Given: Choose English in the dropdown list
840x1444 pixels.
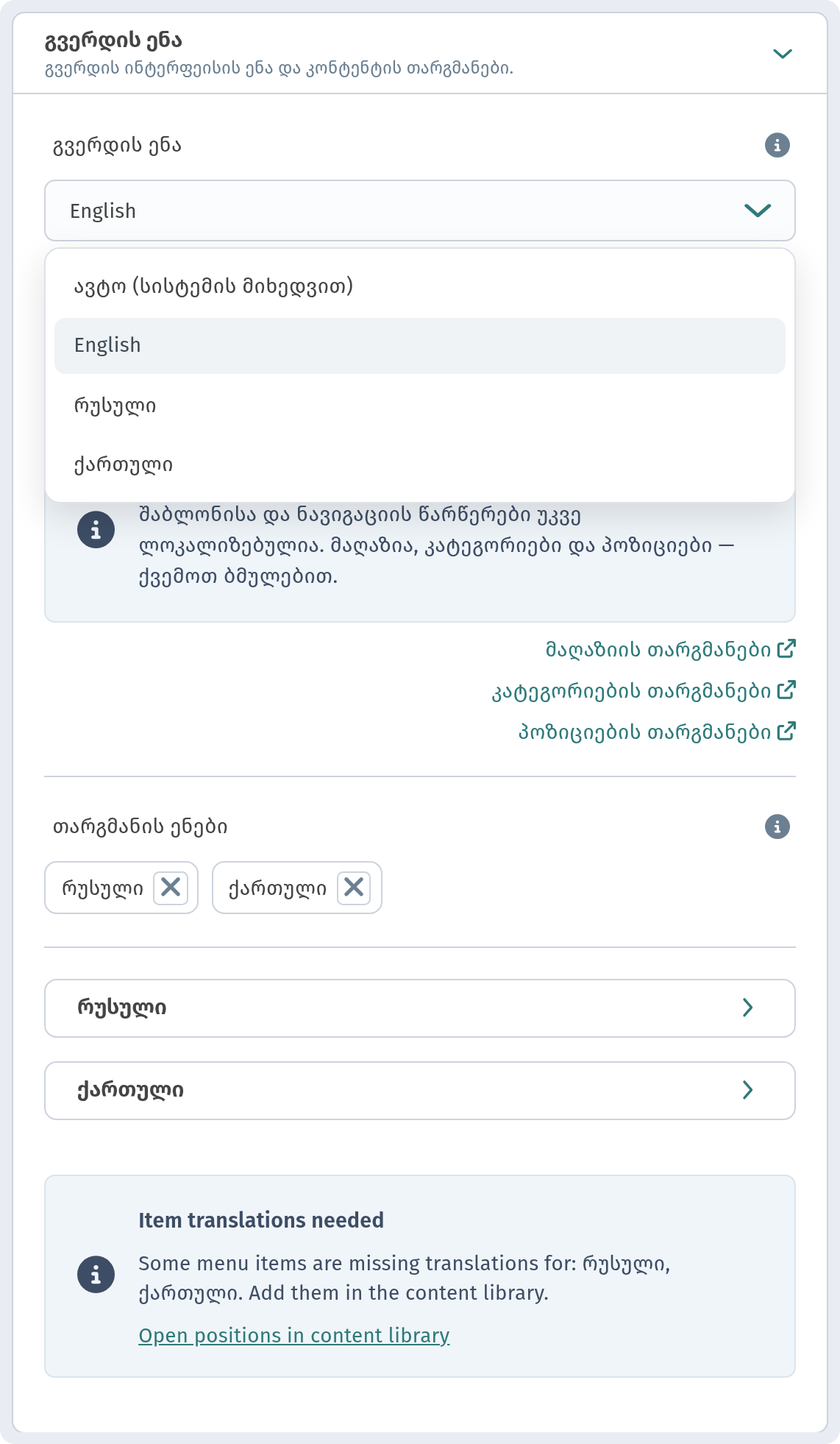Looking at the screenshot, I should tap(420, 346).
